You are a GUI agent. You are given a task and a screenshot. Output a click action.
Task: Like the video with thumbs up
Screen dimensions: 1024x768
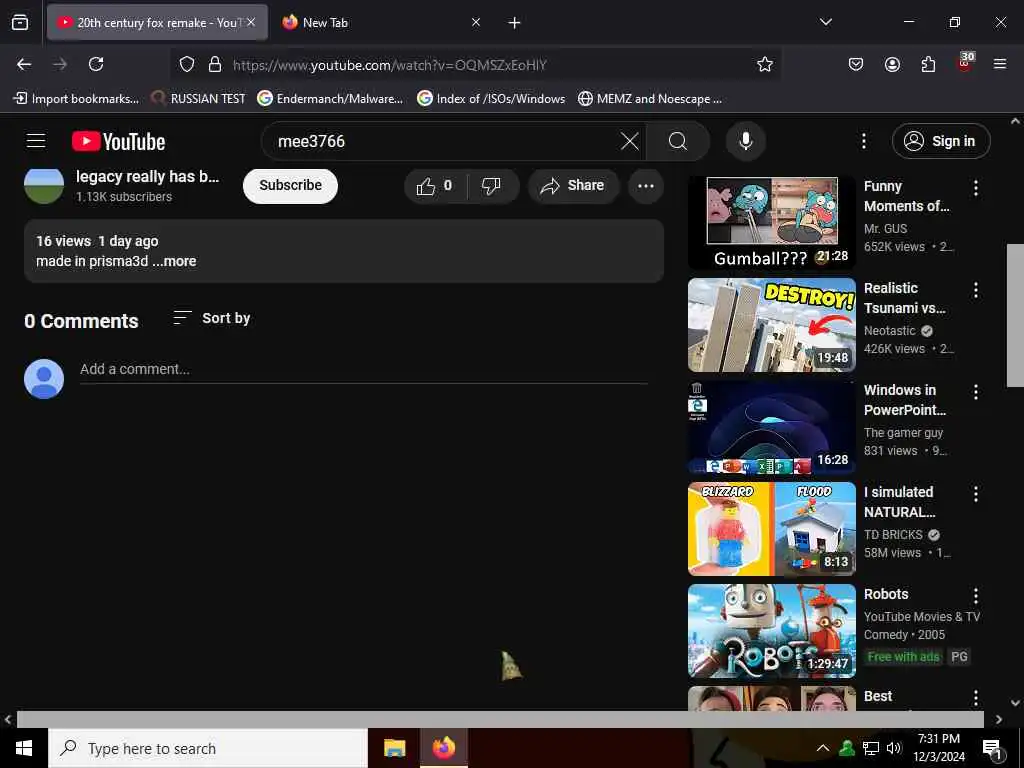click(434, 186)
